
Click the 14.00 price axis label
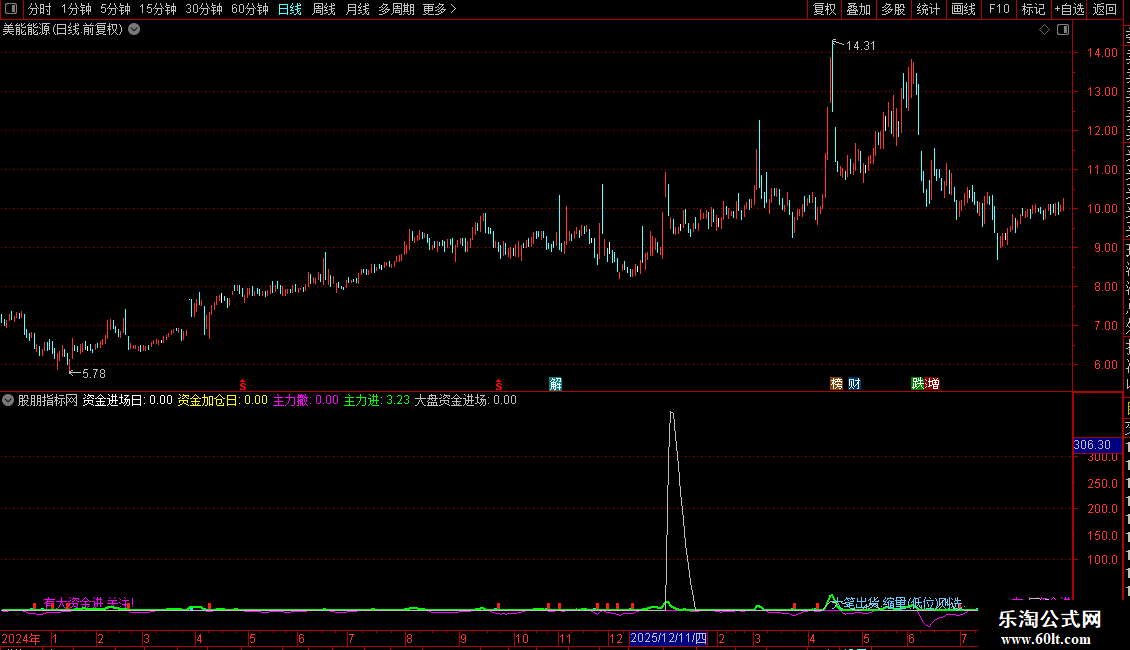tap(1103, 53)
